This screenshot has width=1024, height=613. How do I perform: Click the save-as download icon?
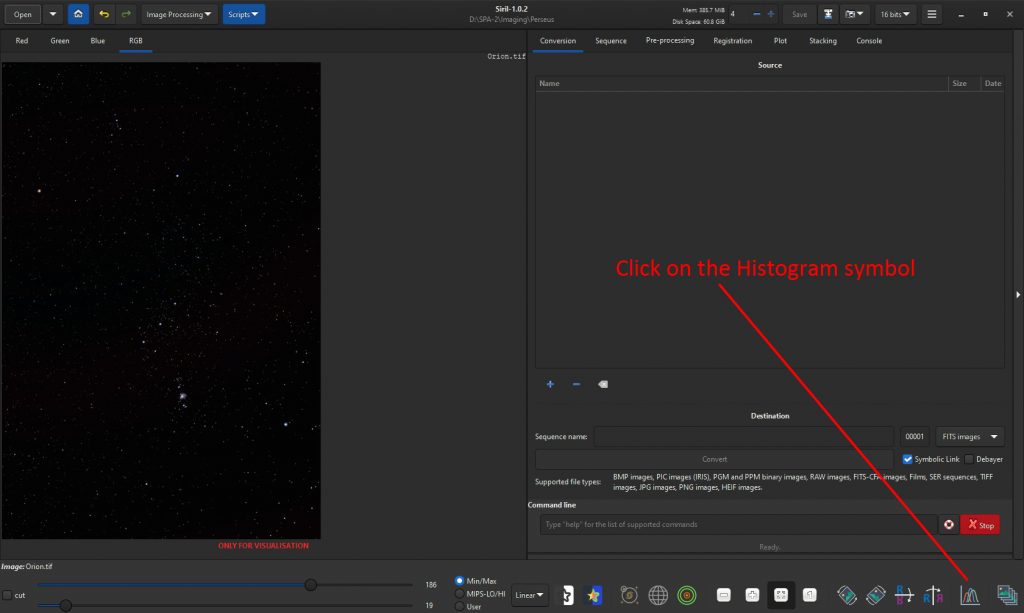point(828,14)
